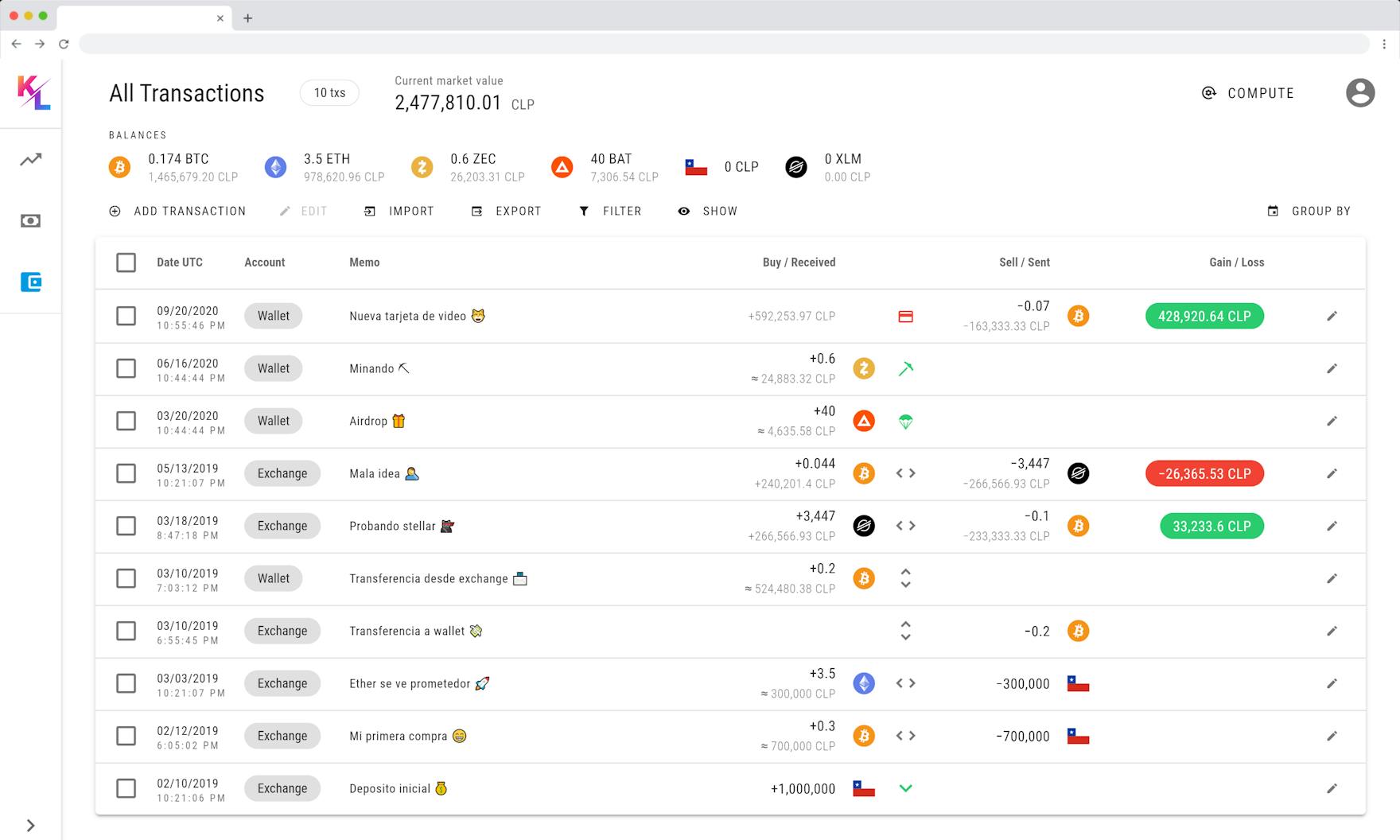Expand the left sidebar with chevron
This screenshot has width=1400, height=840.
coord(31,825)
